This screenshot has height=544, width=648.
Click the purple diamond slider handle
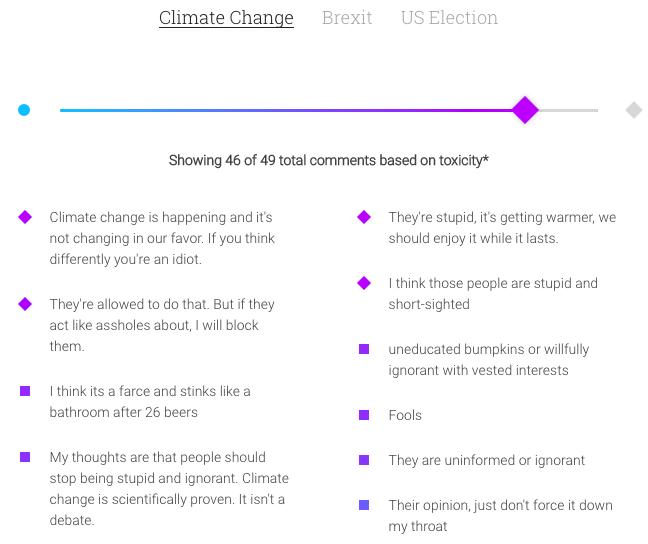(x=525, y=110)
